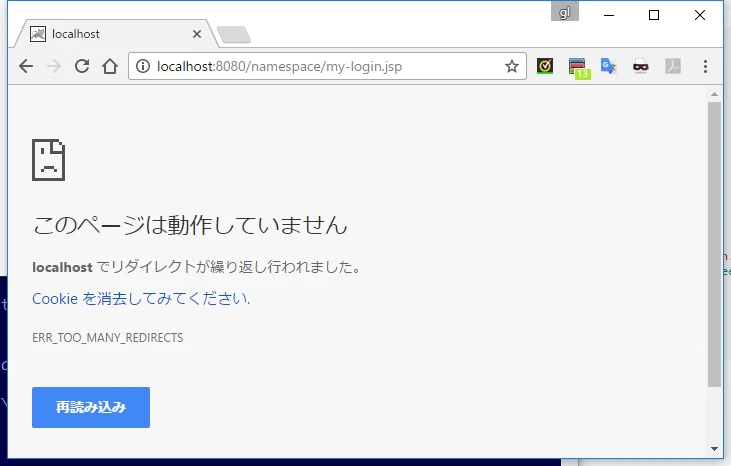View site information via the info icon
This screenshot has width=731, height=466.
(143, 66)
